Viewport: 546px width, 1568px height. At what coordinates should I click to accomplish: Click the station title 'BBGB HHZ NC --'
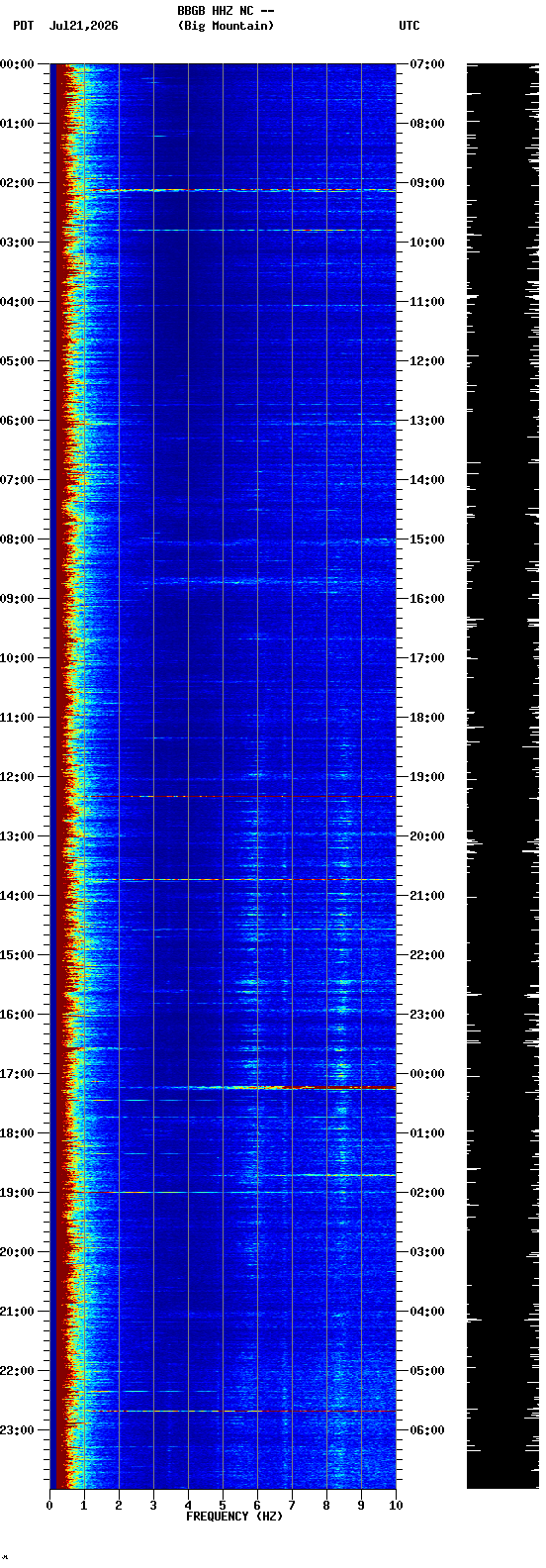[226, 11]
